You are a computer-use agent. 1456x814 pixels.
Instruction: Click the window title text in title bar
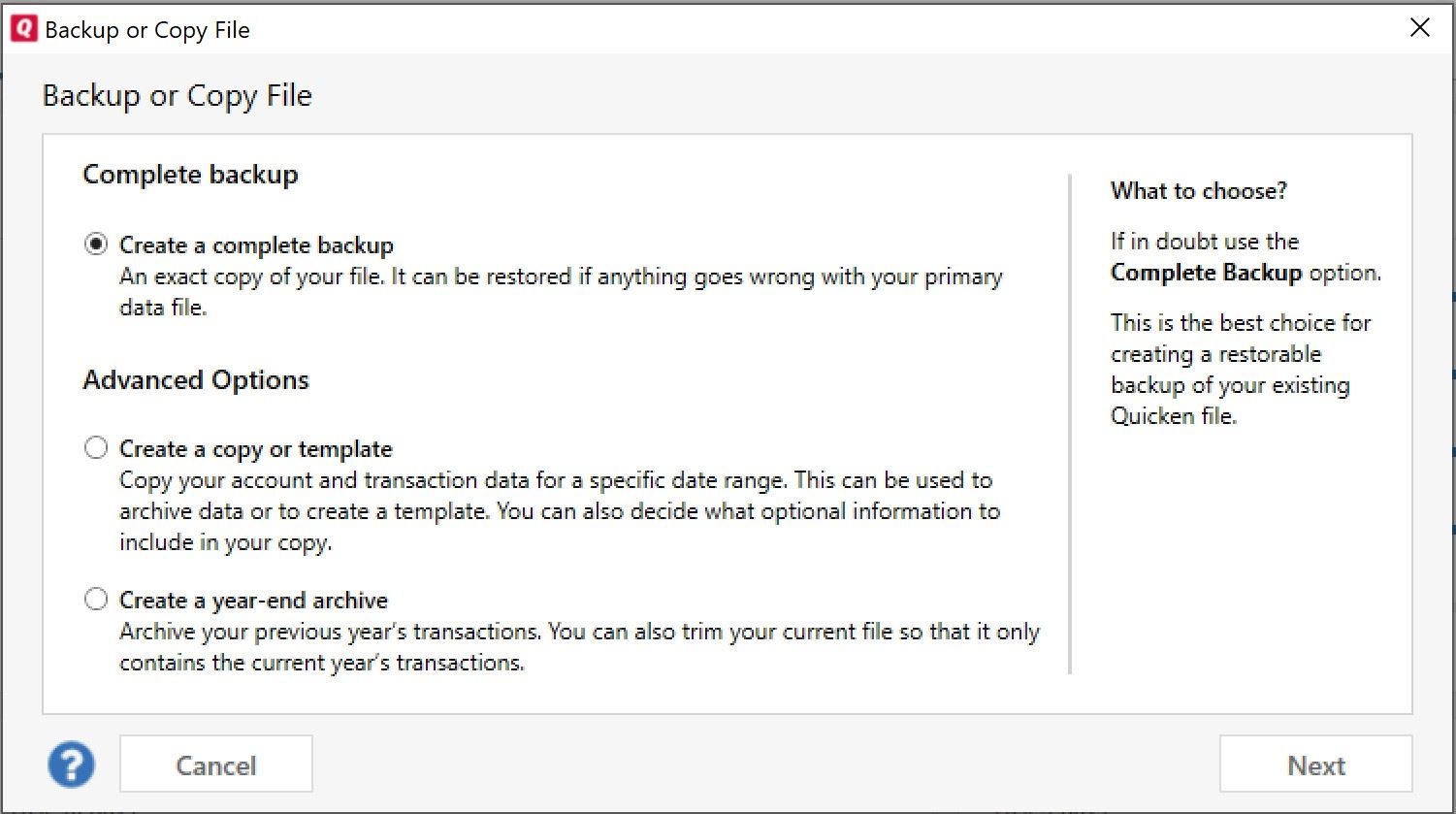[147, 30]
